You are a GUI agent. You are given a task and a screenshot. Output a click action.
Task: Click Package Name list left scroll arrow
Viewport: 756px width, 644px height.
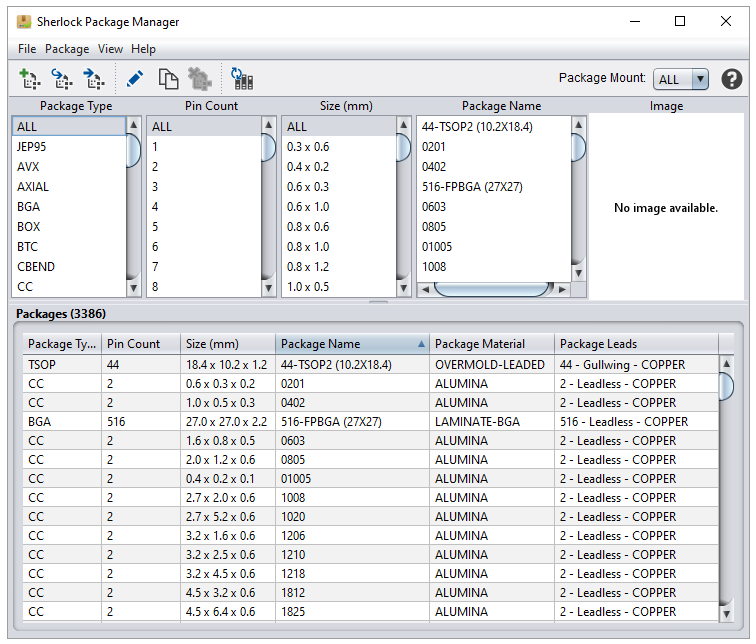(425, 289)
